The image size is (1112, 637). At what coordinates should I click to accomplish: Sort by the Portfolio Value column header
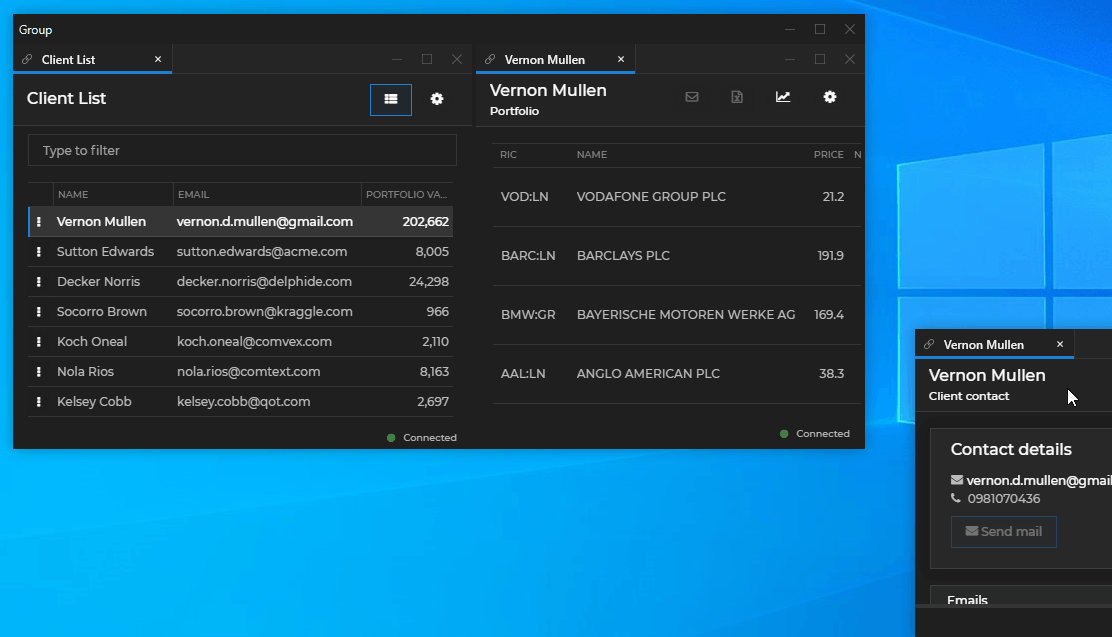click(x=406, y=195)
